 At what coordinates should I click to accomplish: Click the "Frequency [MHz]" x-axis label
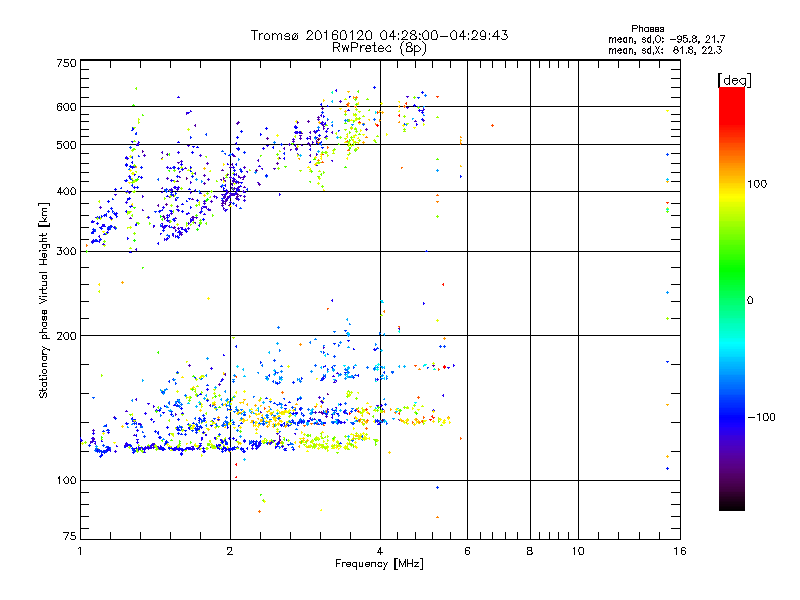379,564
